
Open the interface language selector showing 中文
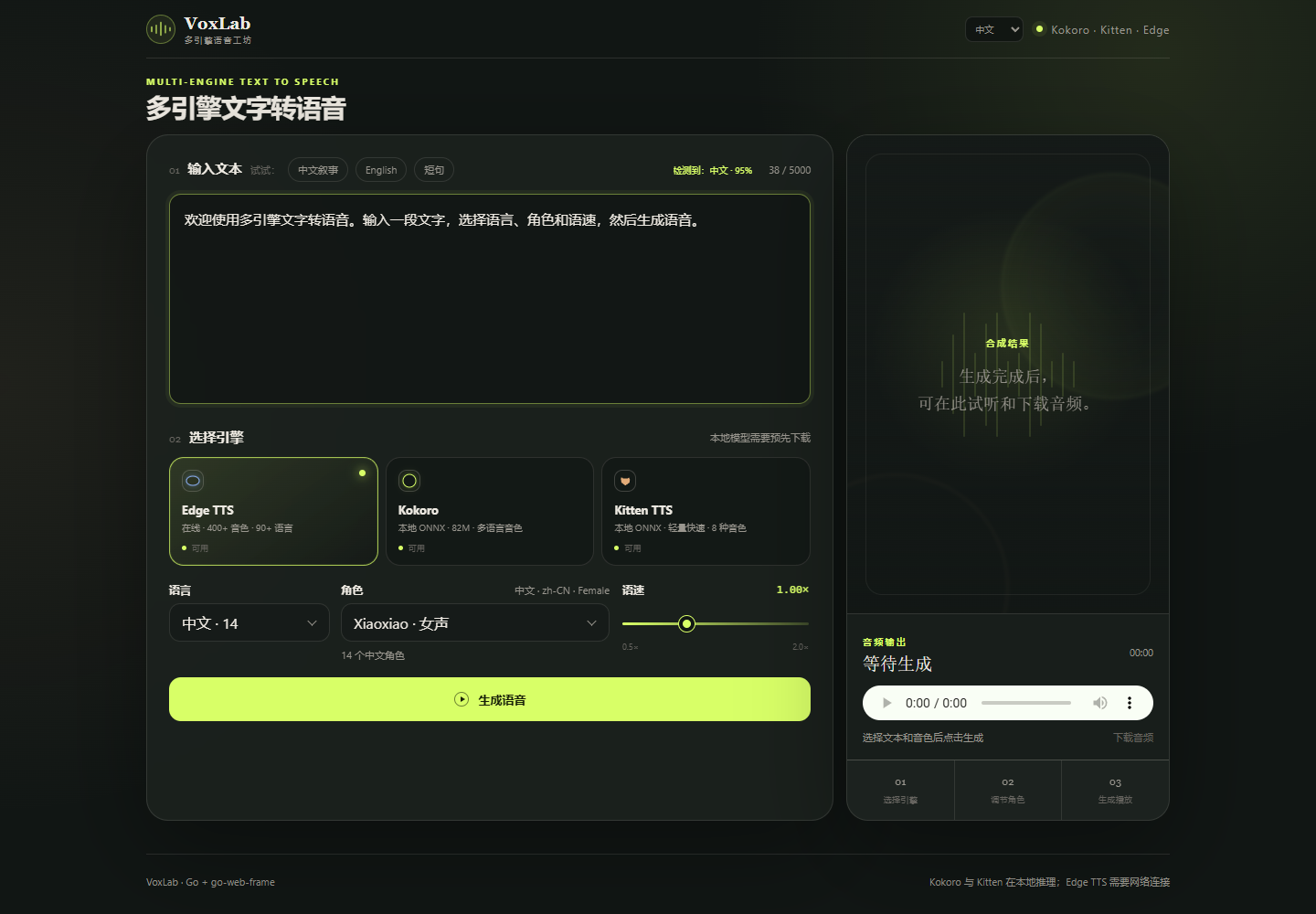pyautogui.click(x=994, y=29)
